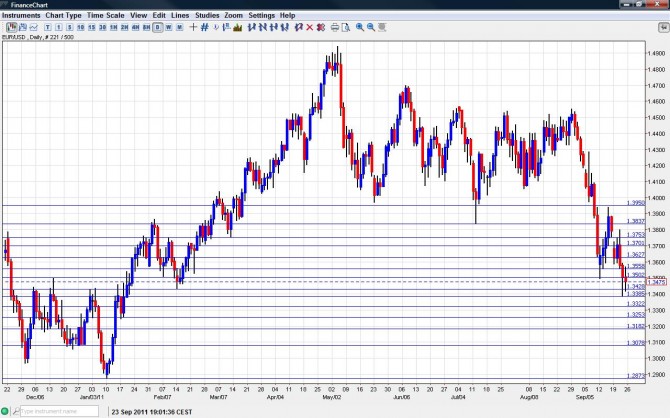Select the candlestick chart type icon
670x418 pixels.
pyautogui.click(x=12, y=27)
